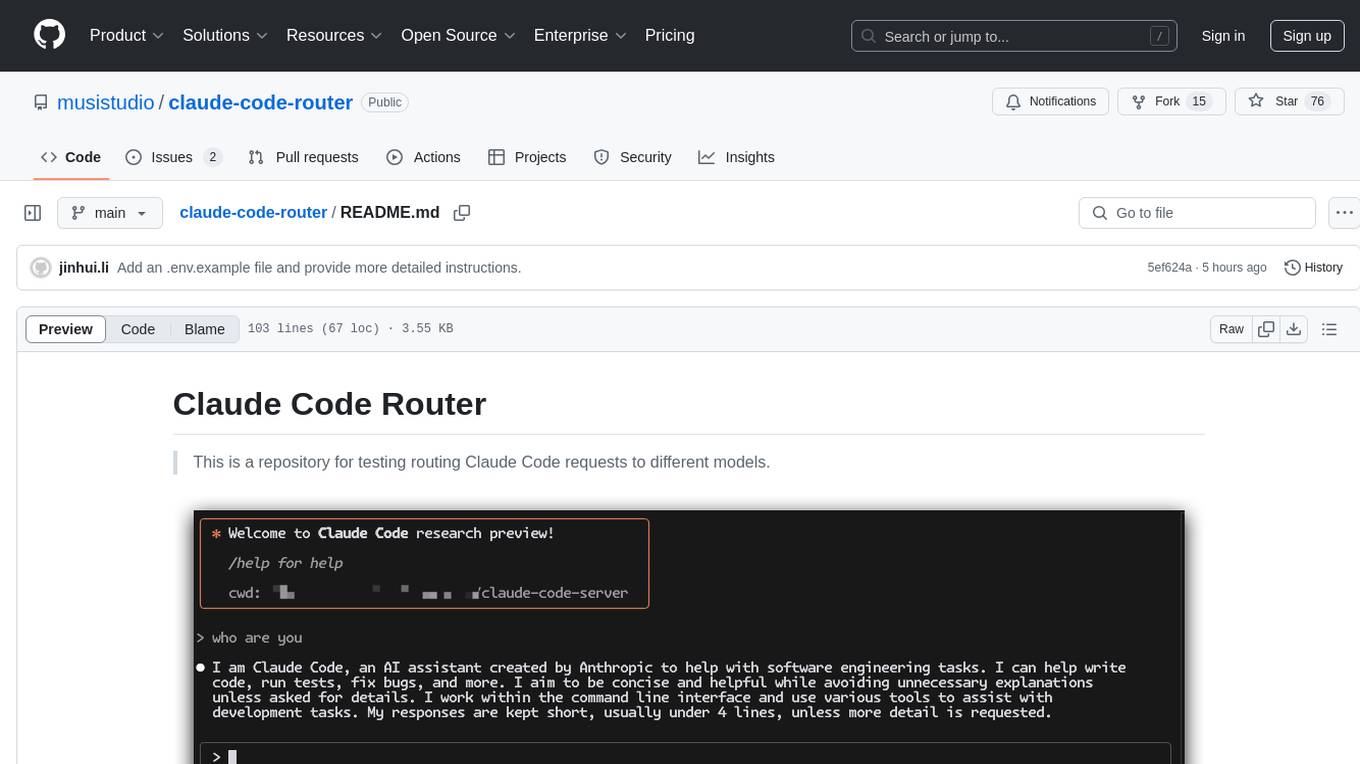The image size is (1360, 764).
Task: Open the more file actions ellipsis
Action: [1344, 213]
